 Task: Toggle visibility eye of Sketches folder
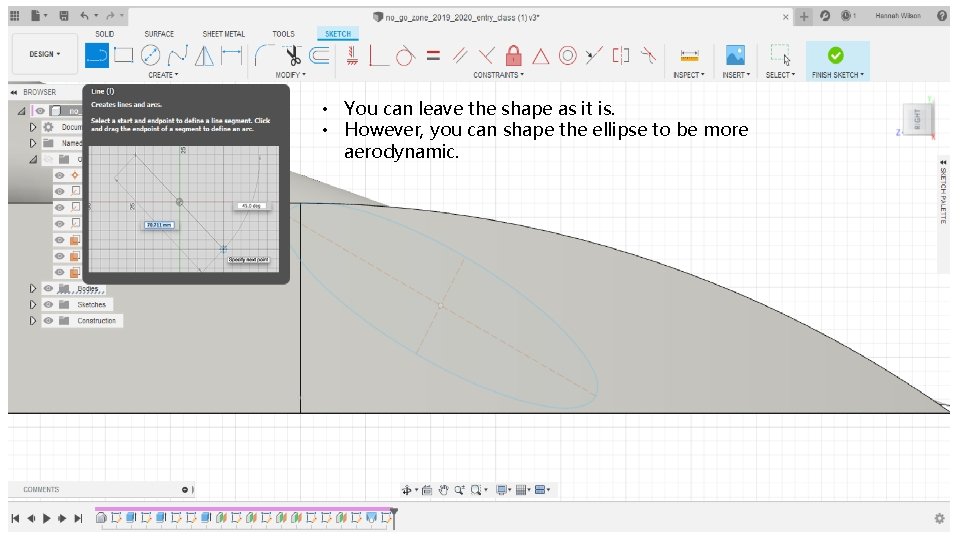coord(48,304)
